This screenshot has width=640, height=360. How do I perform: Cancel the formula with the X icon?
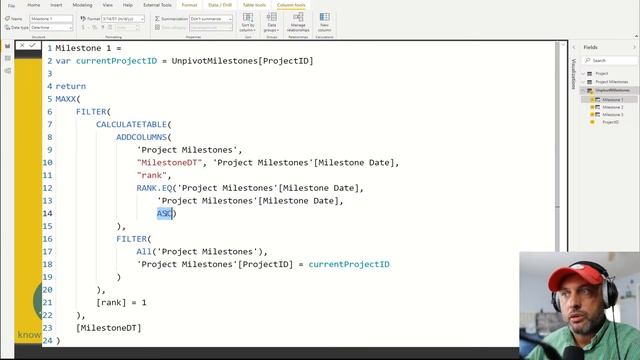click(x=22, y=45)
